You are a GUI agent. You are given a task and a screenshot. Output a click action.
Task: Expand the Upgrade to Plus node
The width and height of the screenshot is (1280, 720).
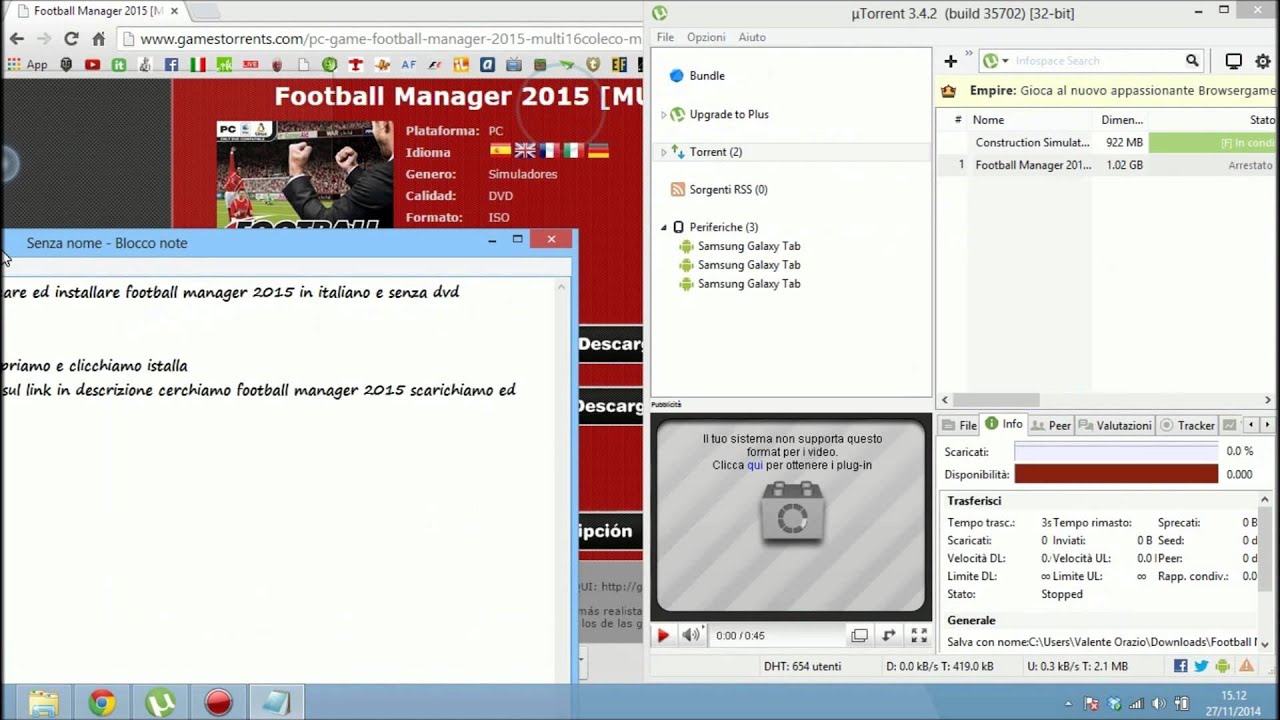pyautogui.click(x=663, y=115)
